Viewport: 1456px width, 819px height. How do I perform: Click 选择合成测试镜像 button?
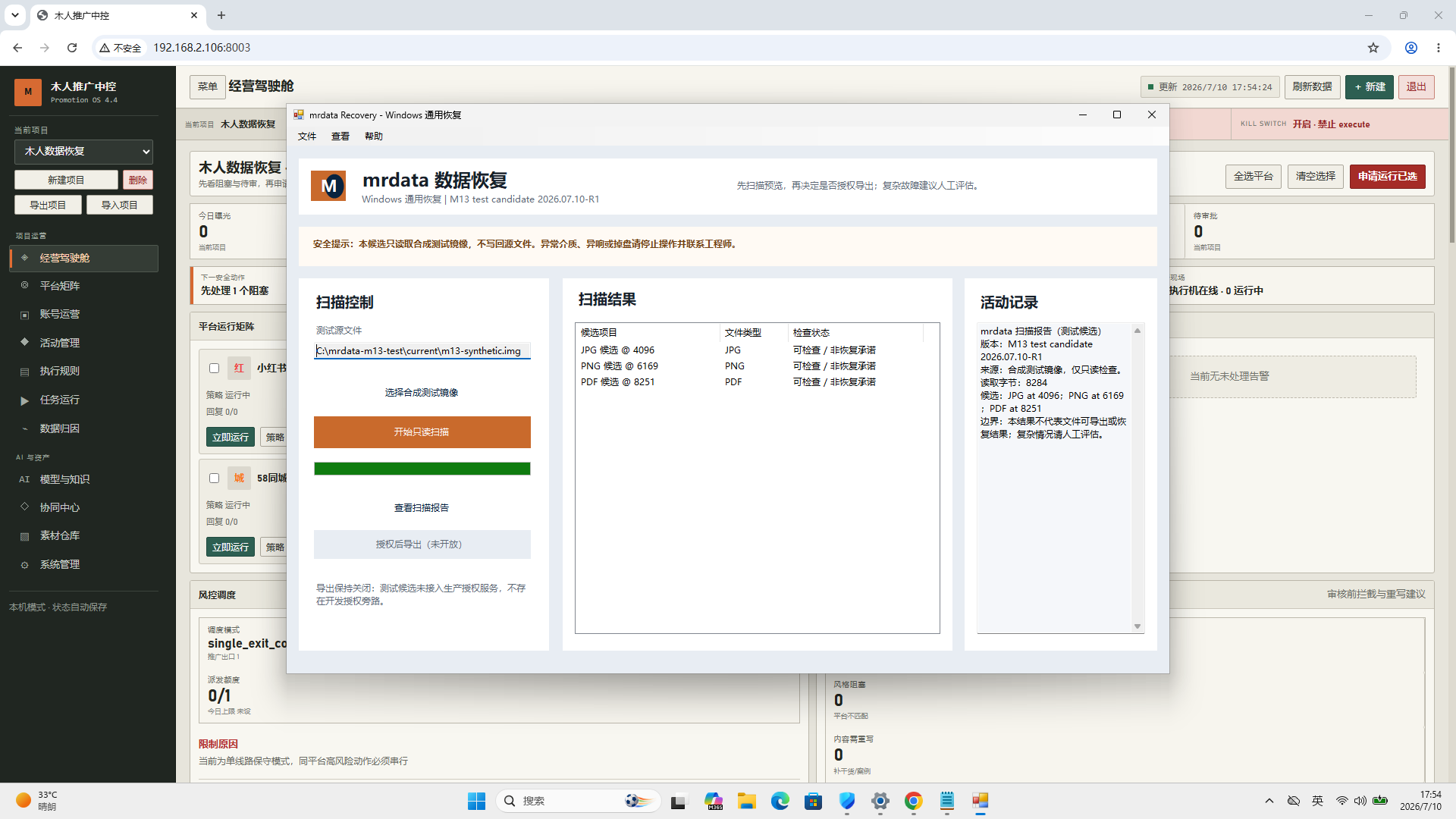[x=422, y=393]
